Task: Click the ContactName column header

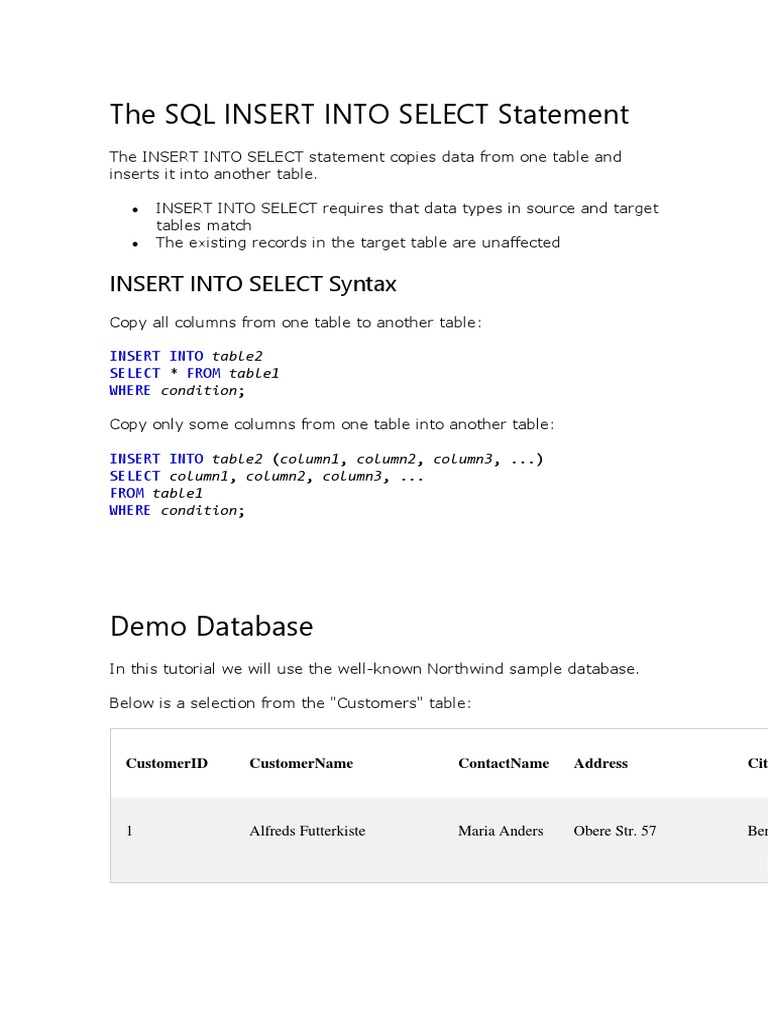Action: click(x=503, y=763)
